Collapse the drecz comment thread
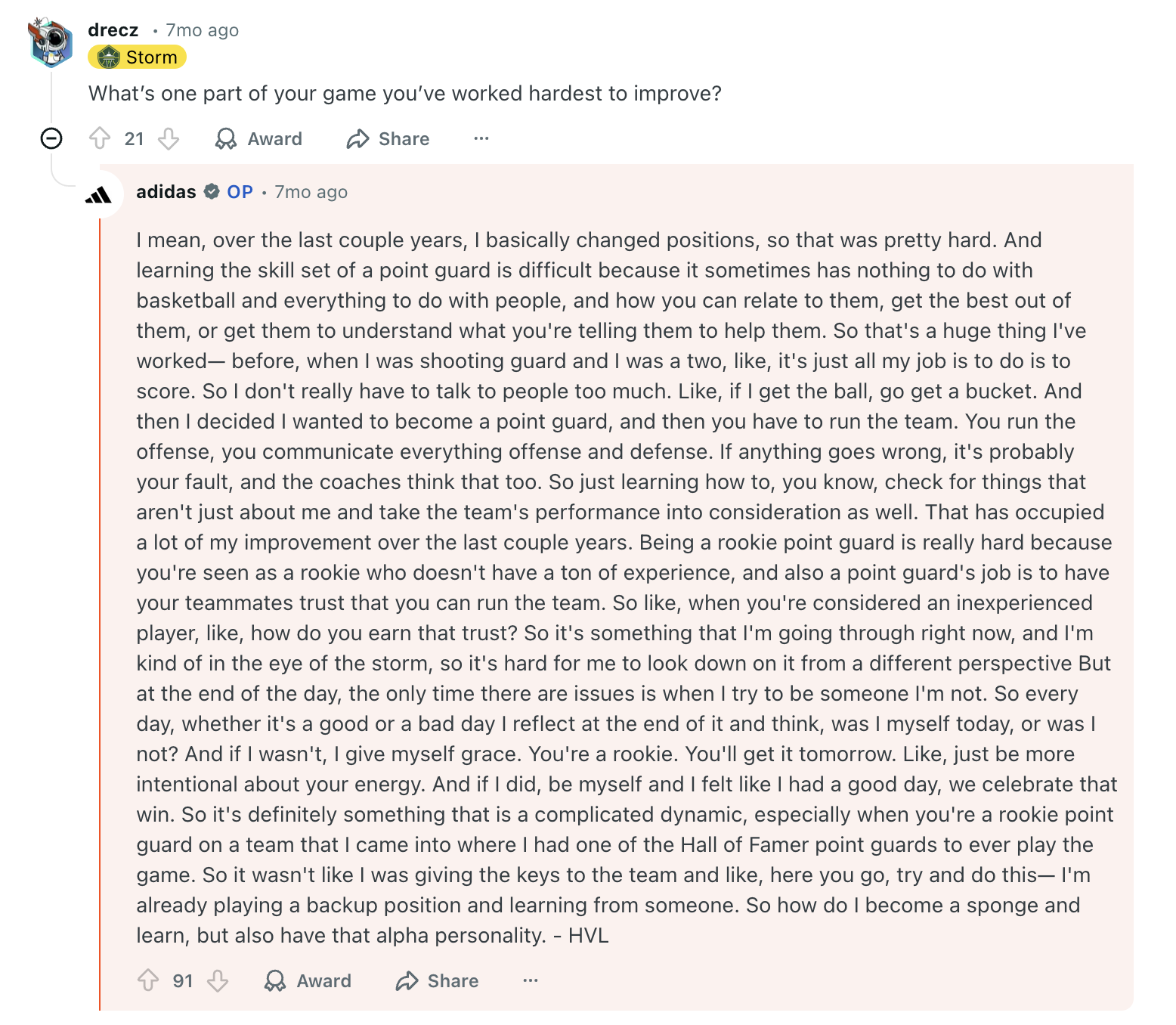1176x1025 pixels. (51, 138)
